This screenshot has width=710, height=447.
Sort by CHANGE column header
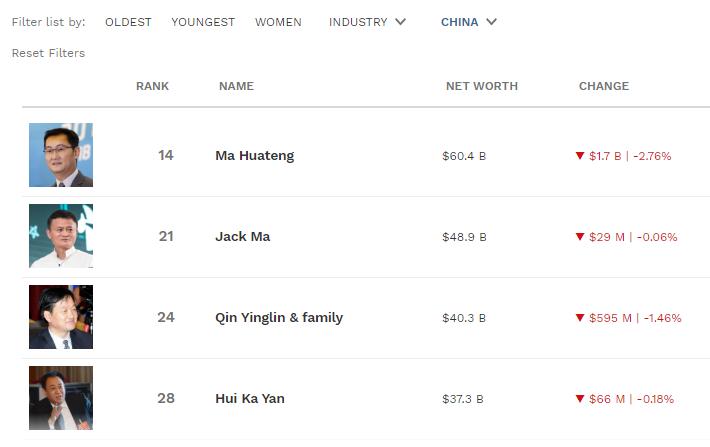(x=603, y=86)
